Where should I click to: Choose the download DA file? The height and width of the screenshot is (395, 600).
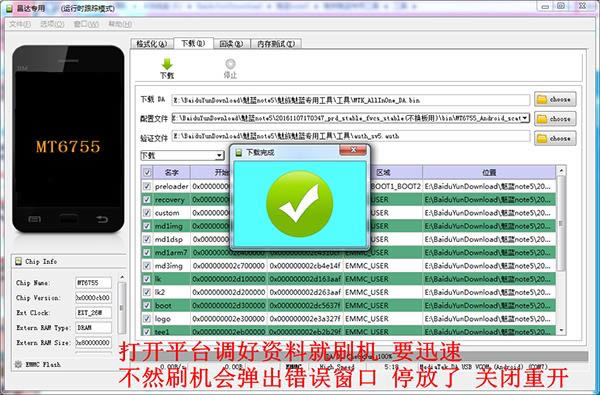pos(555,100)
